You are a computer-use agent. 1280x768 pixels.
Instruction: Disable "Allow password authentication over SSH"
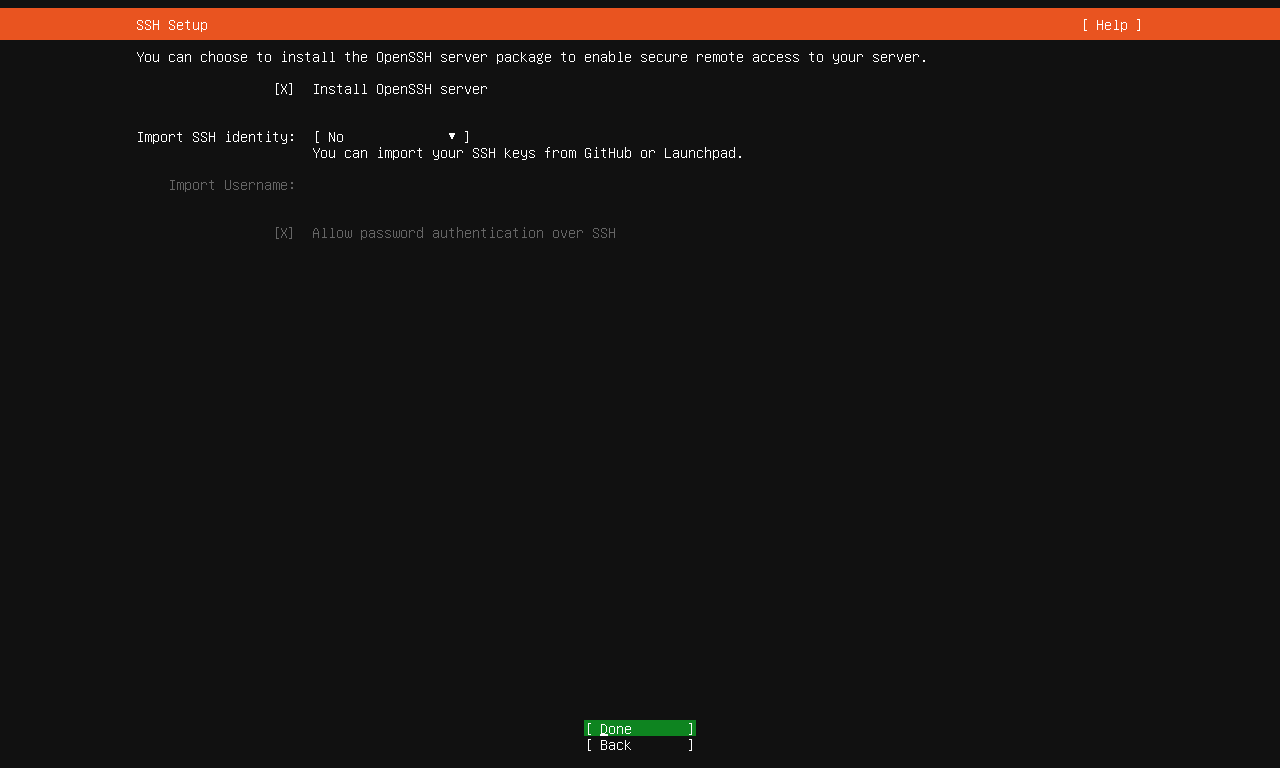[x=284, y=233]
